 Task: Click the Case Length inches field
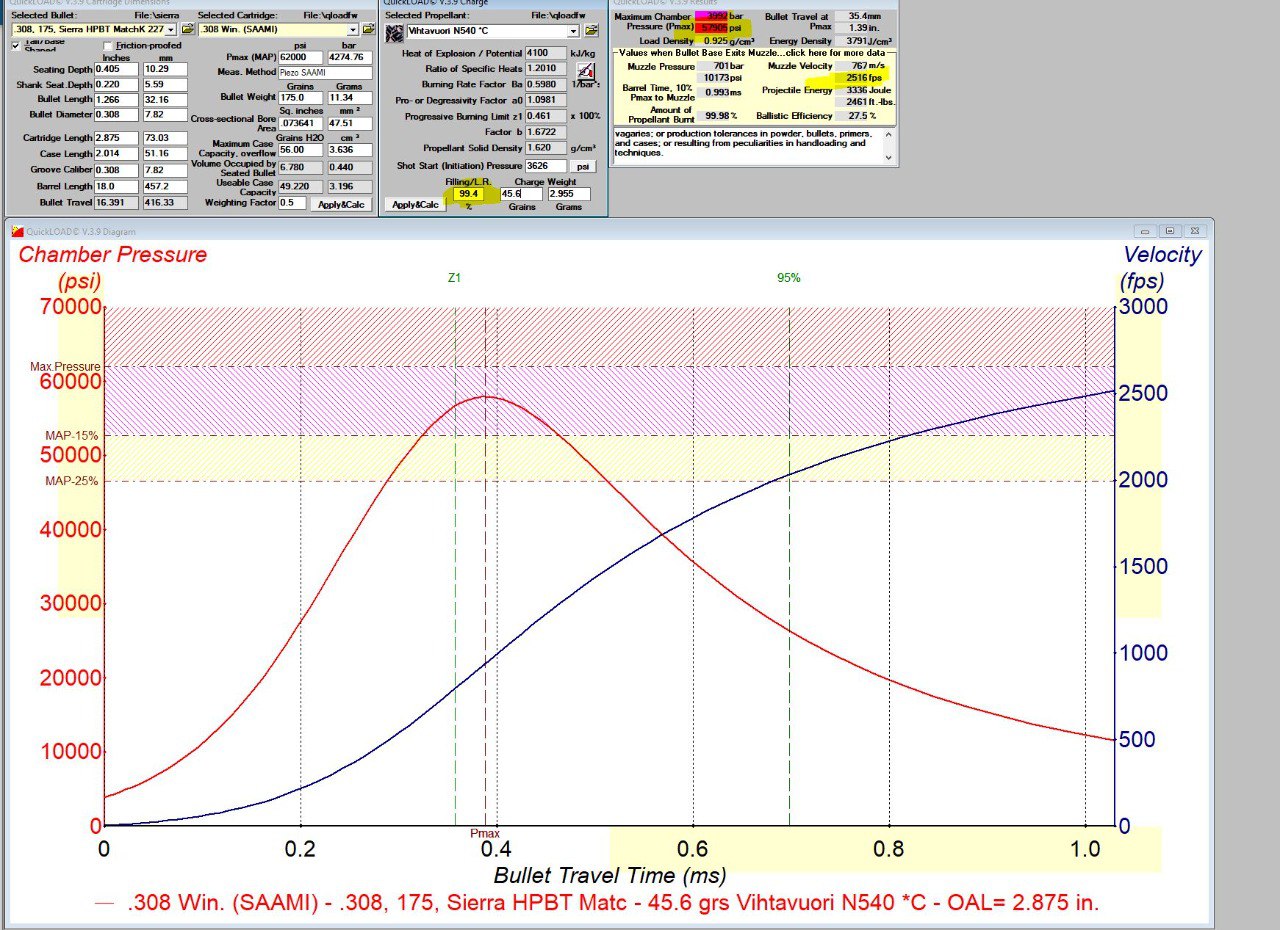[x=116, y=153]
